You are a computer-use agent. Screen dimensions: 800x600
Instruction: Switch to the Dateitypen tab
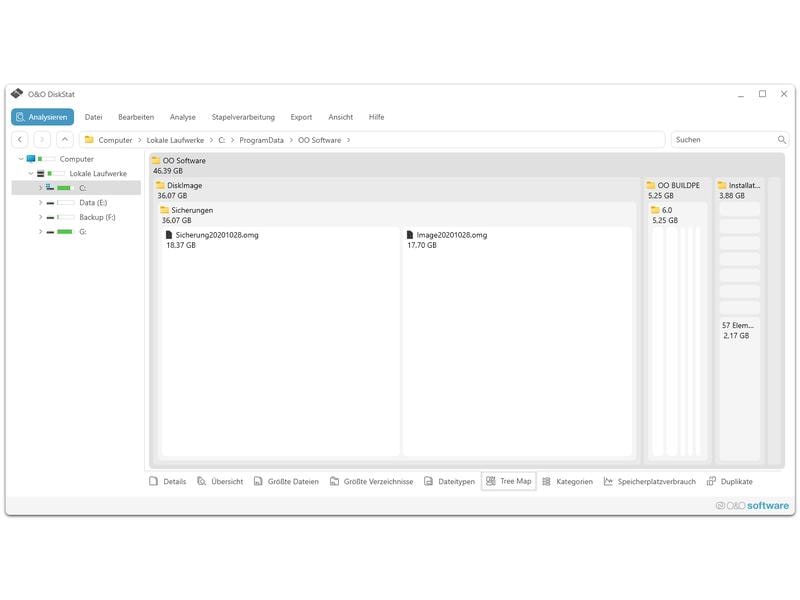pos(449,481)
